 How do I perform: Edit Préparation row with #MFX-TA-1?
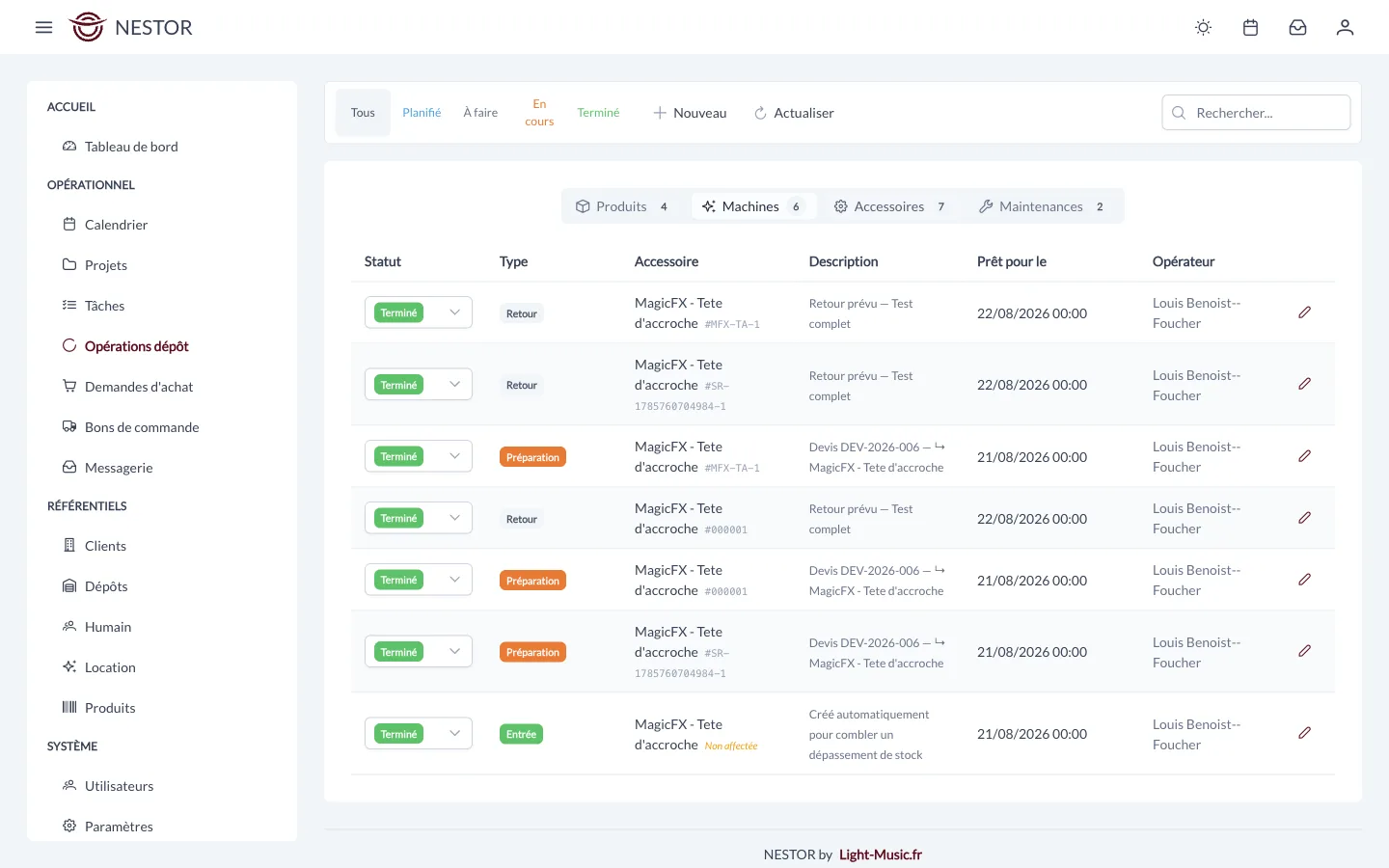click(1304, 456)
